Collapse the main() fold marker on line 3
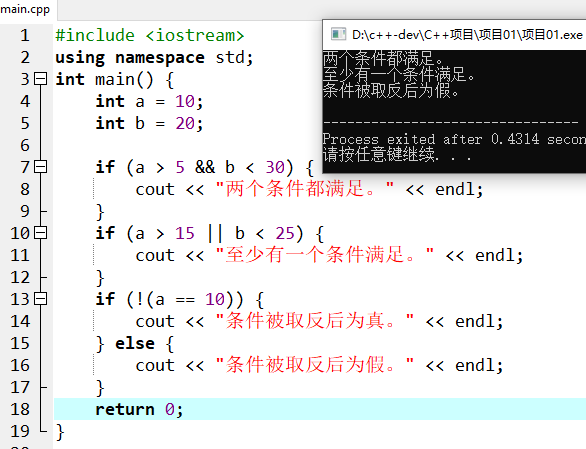This screenshot has width=586, height=449. point(40,79)
